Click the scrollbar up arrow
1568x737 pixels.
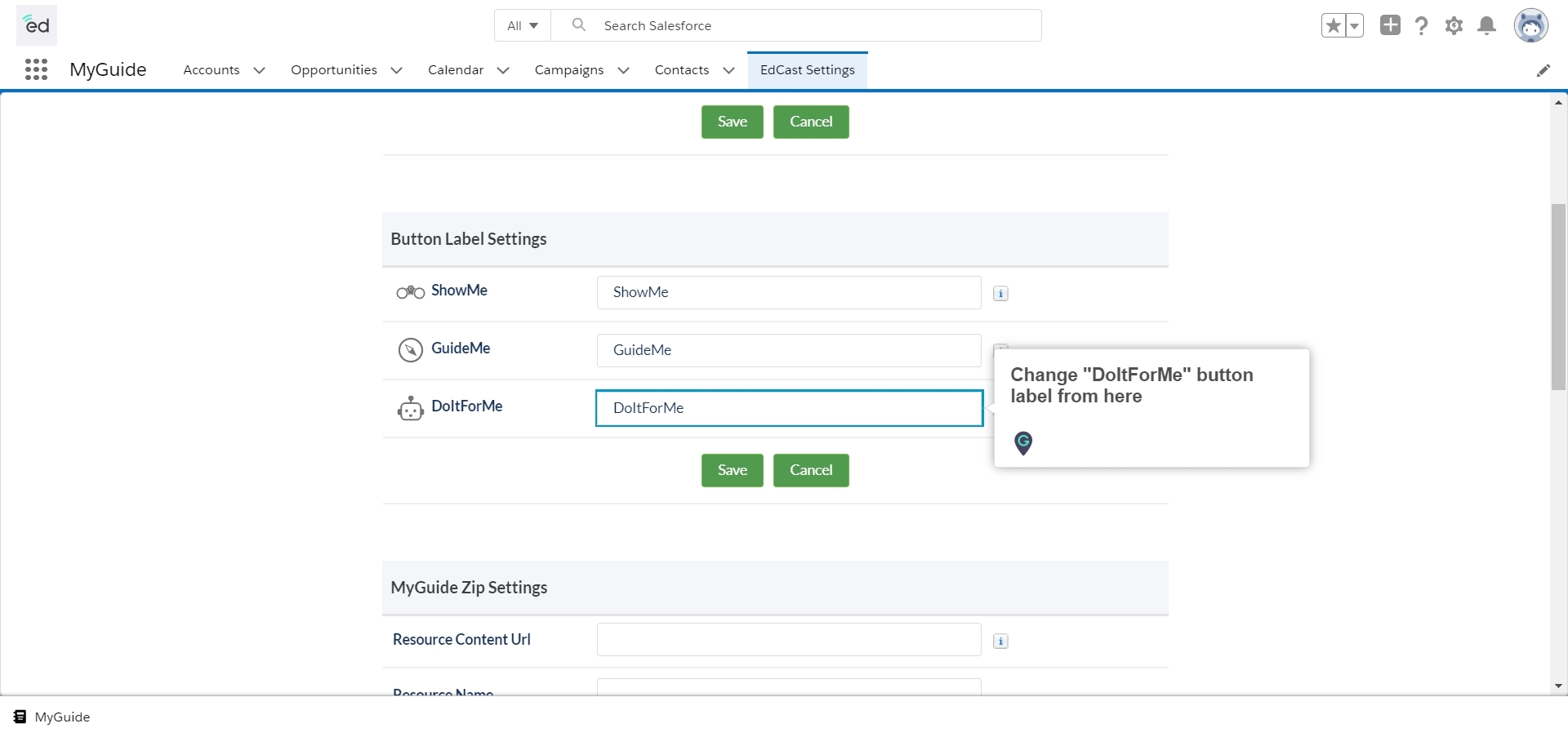point(1559,102)
